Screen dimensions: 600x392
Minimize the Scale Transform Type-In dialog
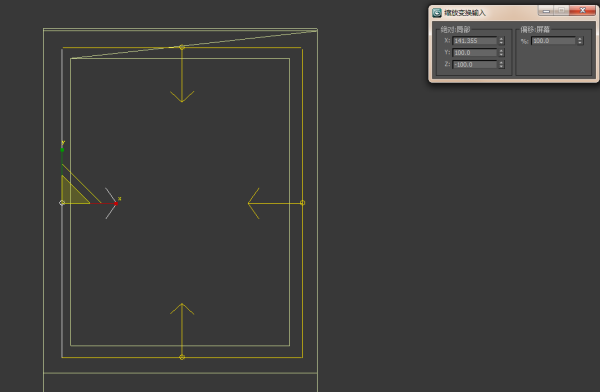coord(546,10)
